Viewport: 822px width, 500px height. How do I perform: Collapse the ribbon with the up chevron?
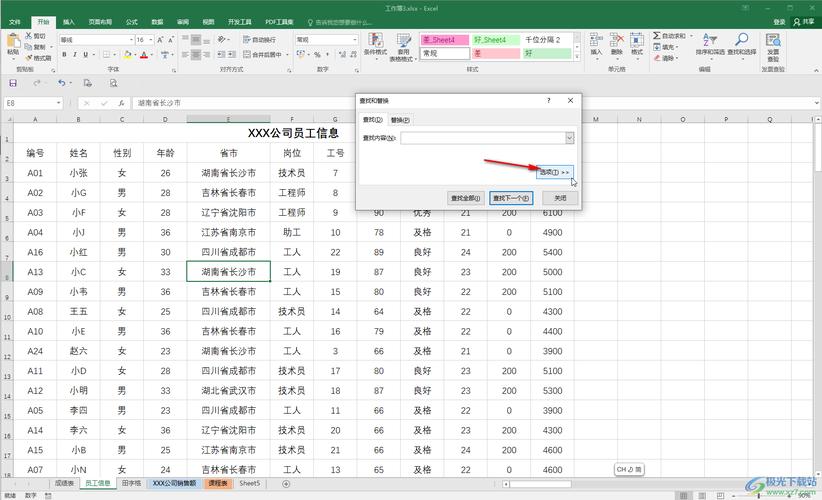point(816,70)
